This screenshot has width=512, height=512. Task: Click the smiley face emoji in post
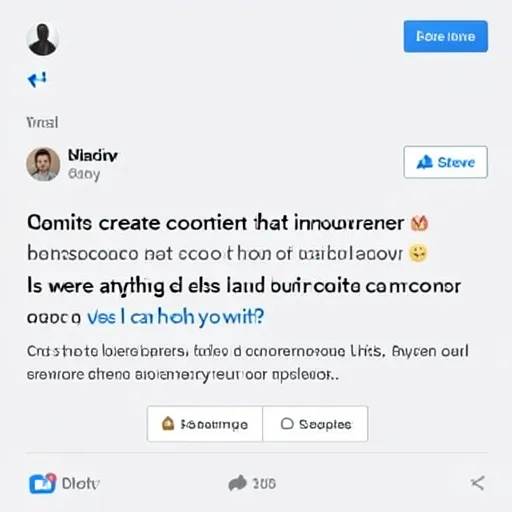coord(418,253)
